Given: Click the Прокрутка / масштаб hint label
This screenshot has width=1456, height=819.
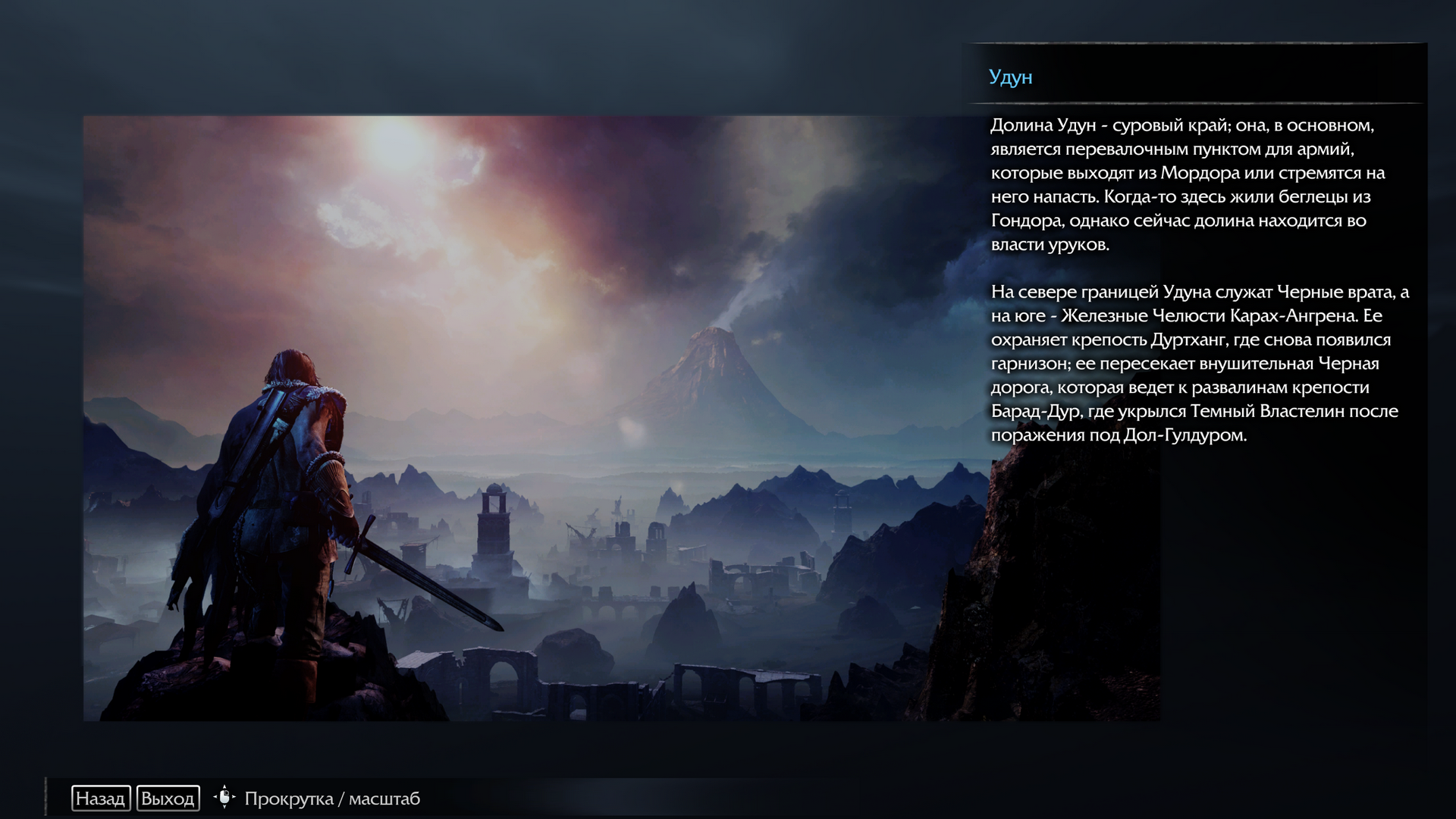Looking at the screenshot, I should pos(332,799).
